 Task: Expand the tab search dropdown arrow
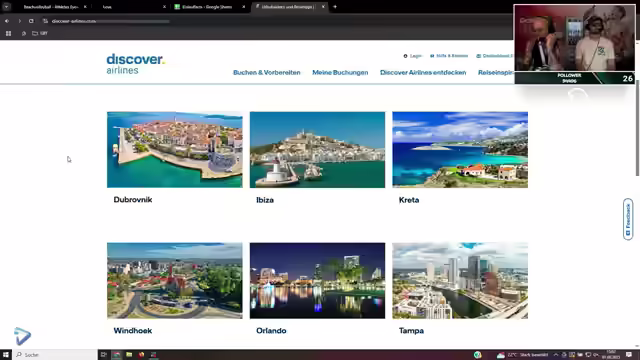[7, 7]
